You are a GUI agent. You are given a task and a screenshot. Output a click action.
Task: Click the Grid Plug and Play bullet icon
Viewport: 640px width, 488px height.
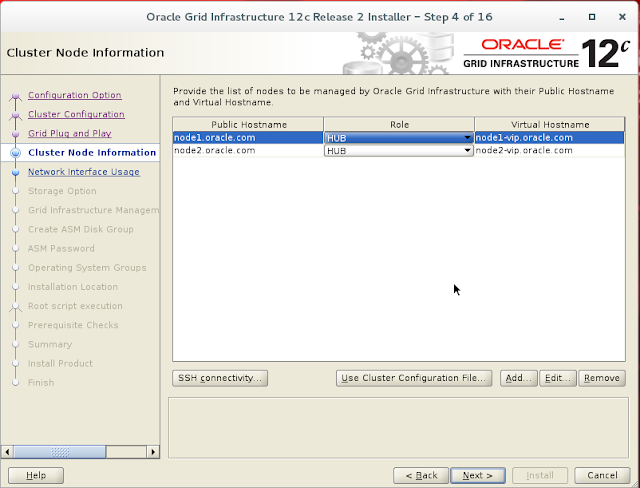[x=16, y=134]
